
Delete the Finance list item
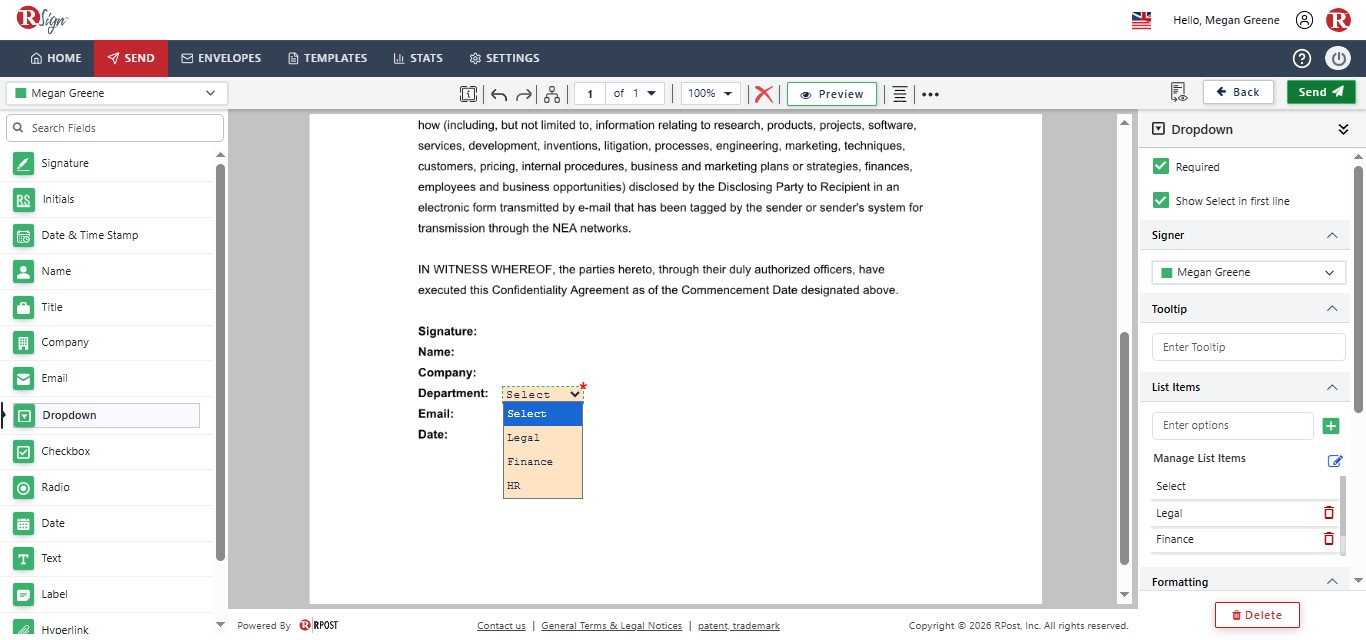1329,538
